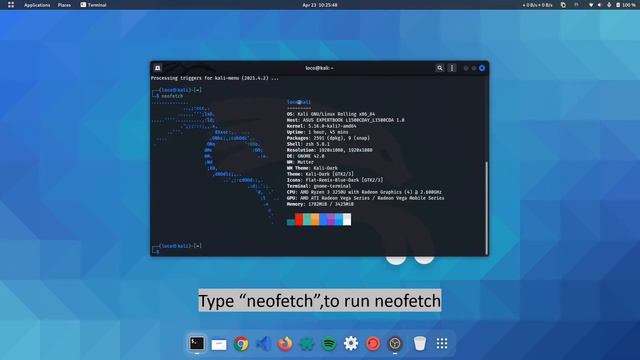The height and width of the screenshot is (360, 640).
Task: Click the Resolution line in neofetch
Action: (x=329, y=150)
